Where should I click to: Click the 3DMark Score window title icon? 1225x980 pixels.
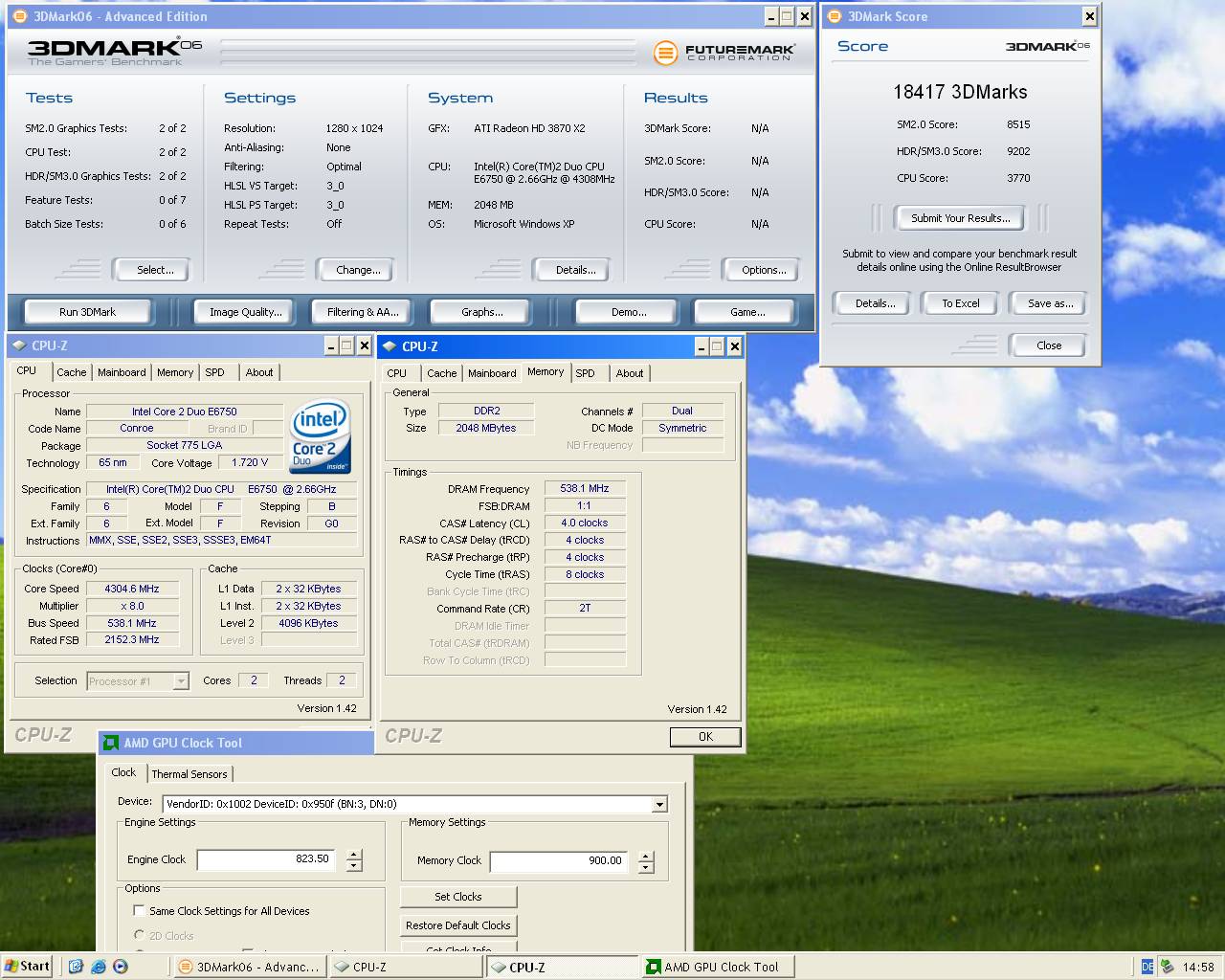click(x=835, y=16)
